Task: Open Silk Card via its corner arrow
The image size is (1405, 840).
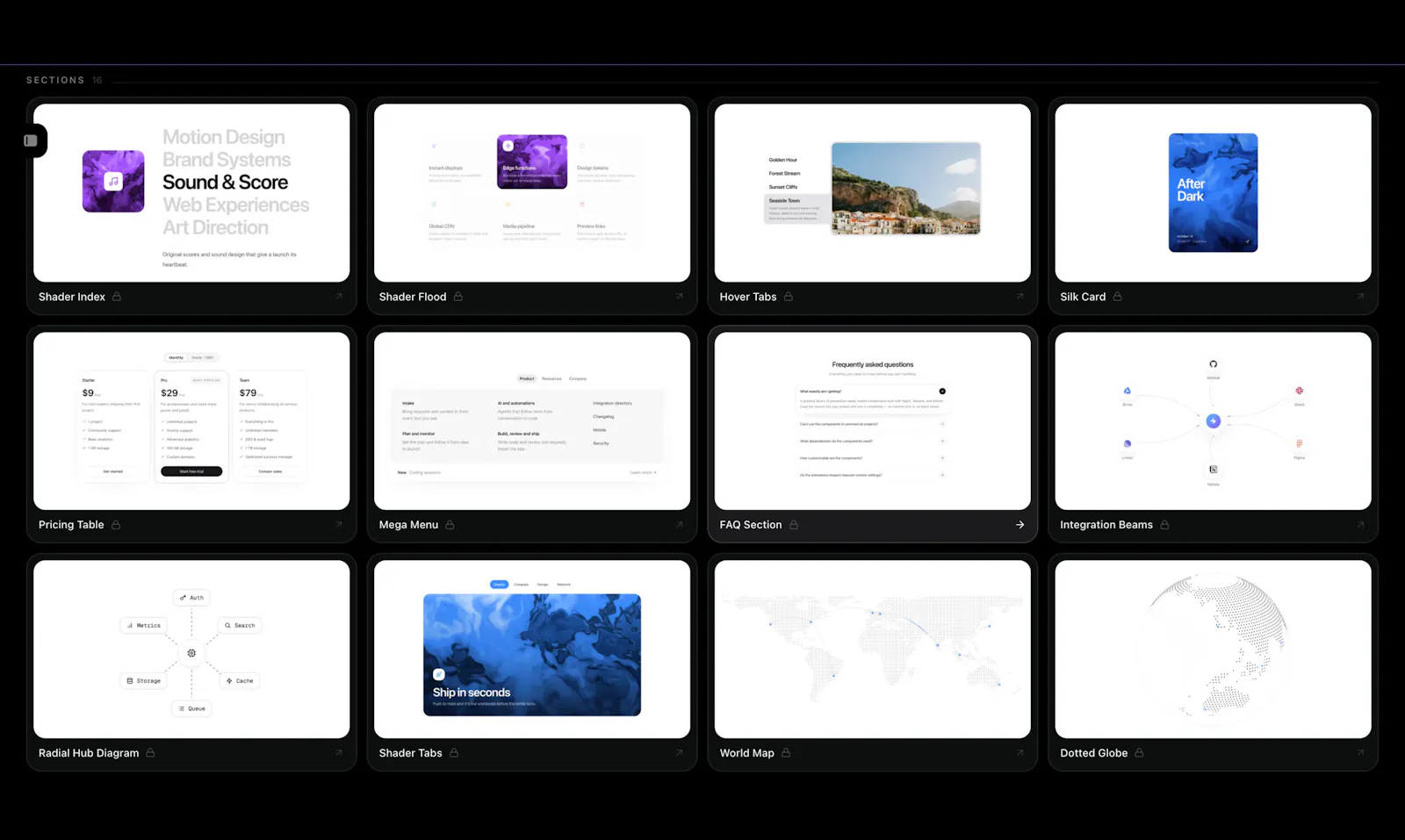Action: pyautogui.click(x=1361, y=297)
